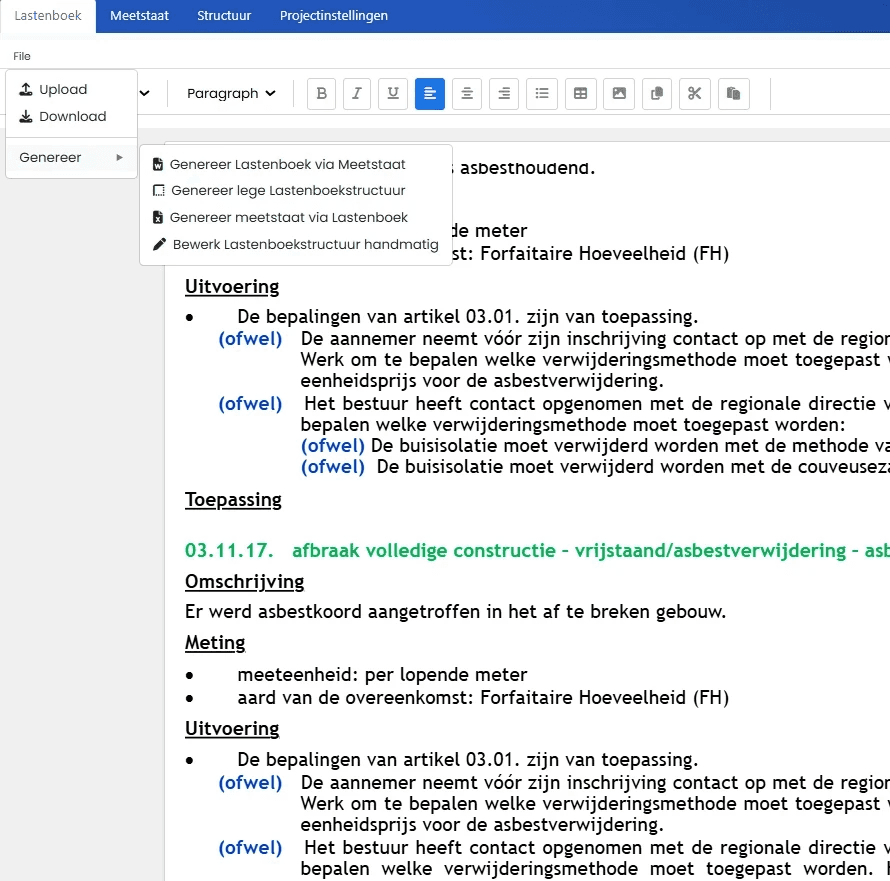This screenshot has height=881, width=890.
Task: Select the Genereer menu entry
Action: click(x=72, y=157)
